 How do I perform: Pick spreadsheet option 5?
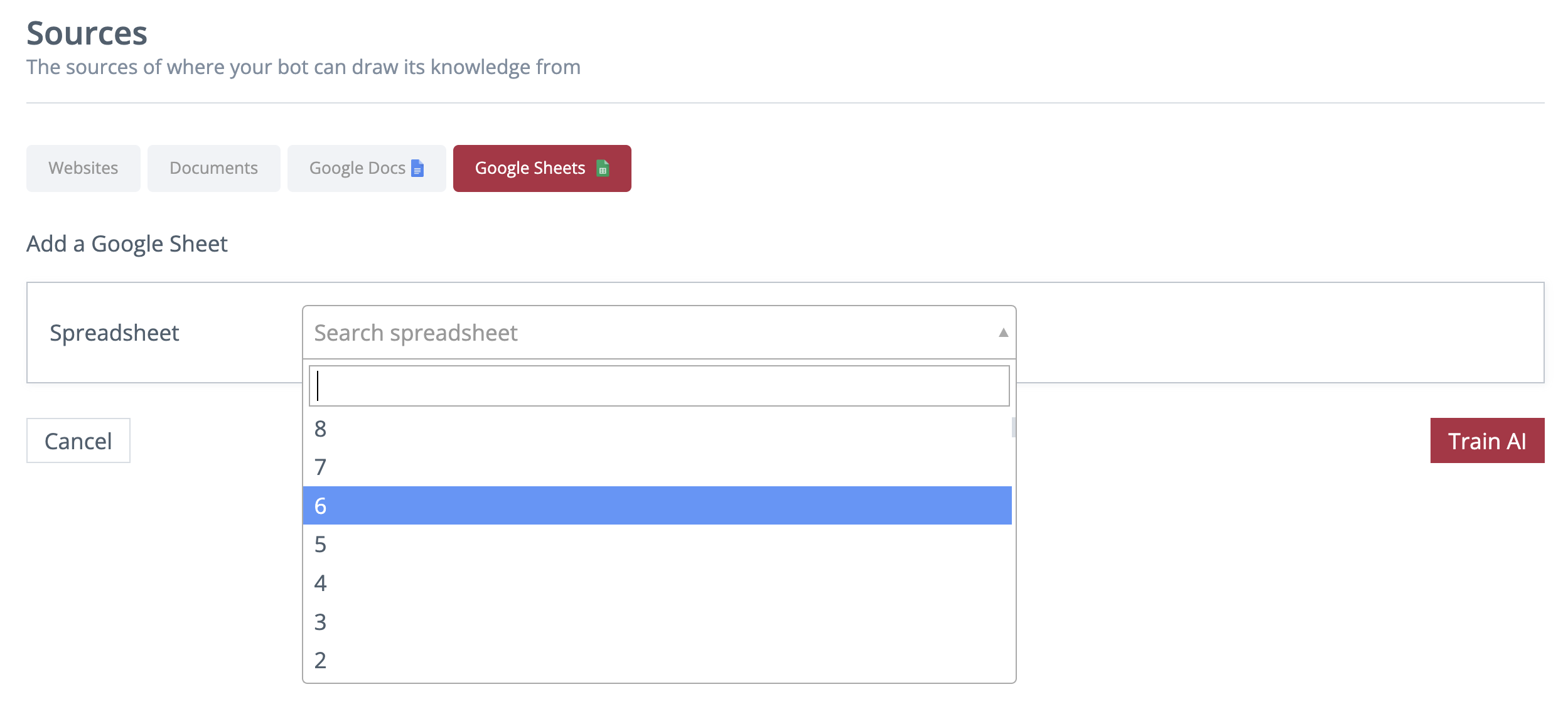pyautogui.click(x=657, y=545)
